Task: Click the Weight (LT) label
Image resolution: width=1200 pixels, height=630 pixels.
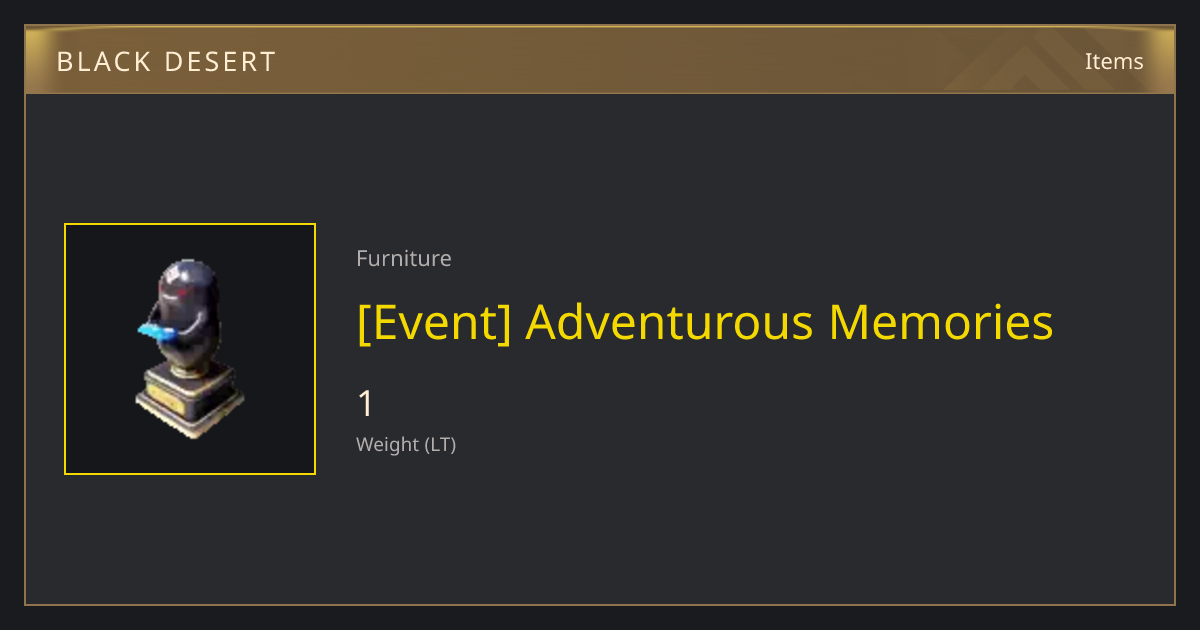Action: (x=406, y=445)
